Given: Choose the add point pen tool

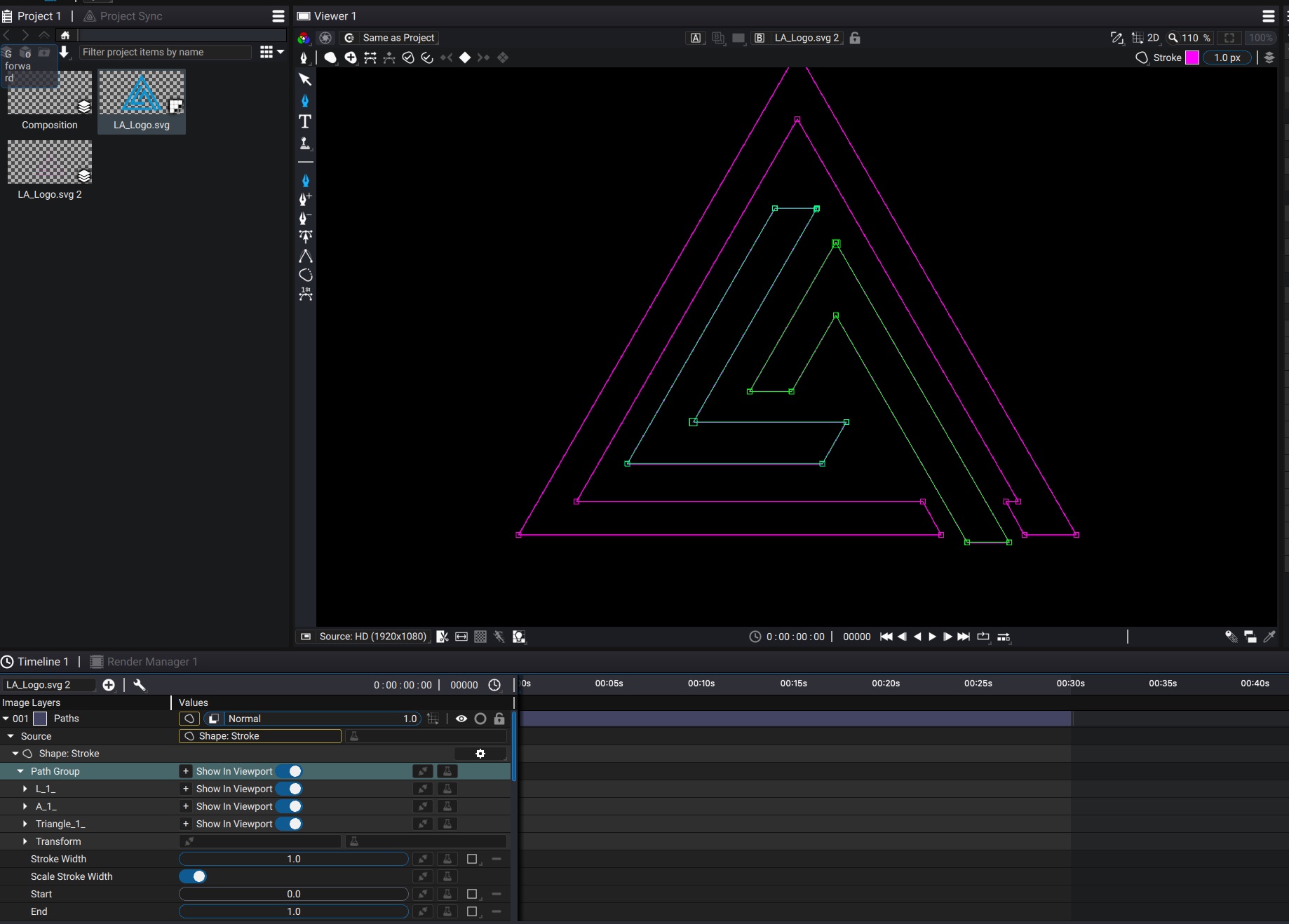Looking at the screenshot, I should 305,199.
